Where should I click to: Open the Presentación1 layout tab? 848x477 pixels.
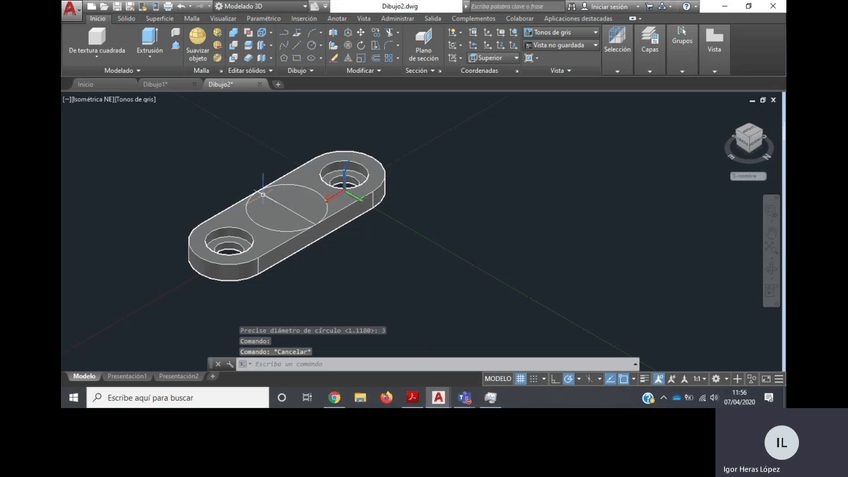pyautogui.click(x=127, y=377)
